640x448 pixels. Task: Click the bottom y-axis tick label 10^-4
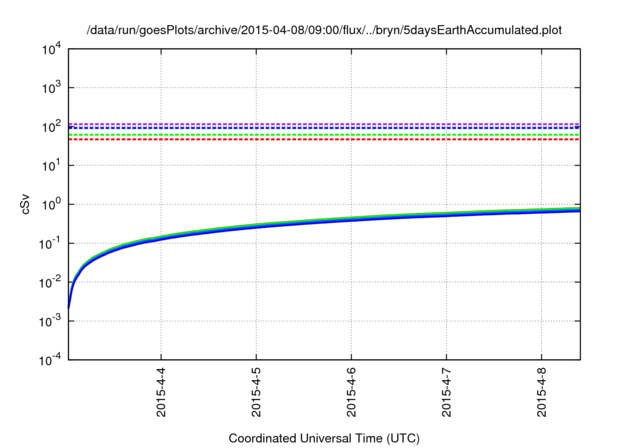[51, 360]
